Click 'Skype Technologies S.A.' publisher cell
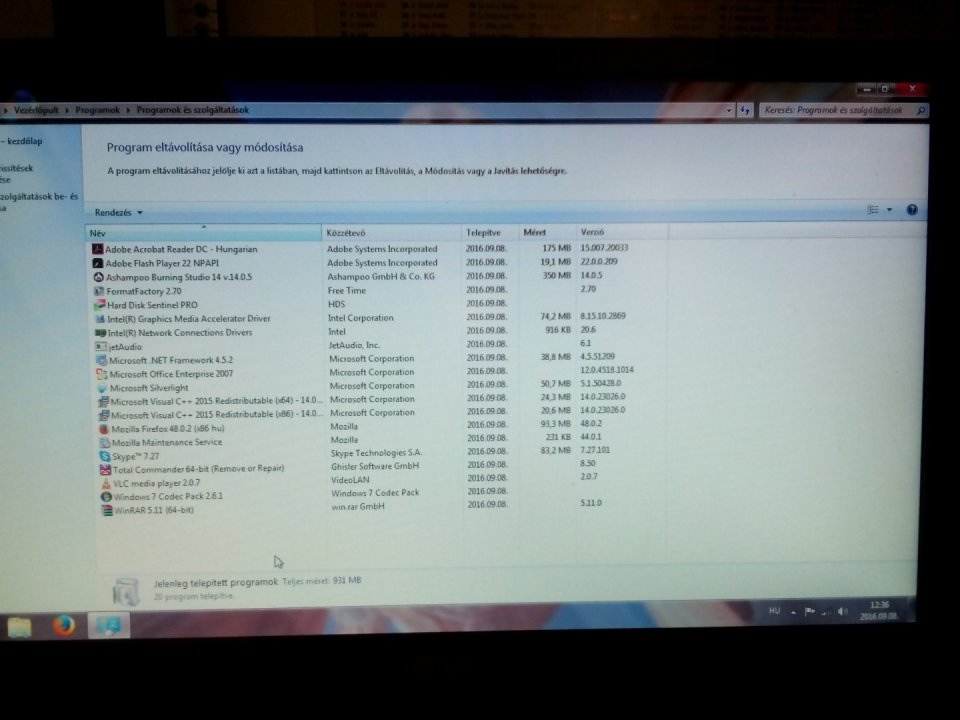This screenshot has height=720, width=960. (x=376, y=453)
